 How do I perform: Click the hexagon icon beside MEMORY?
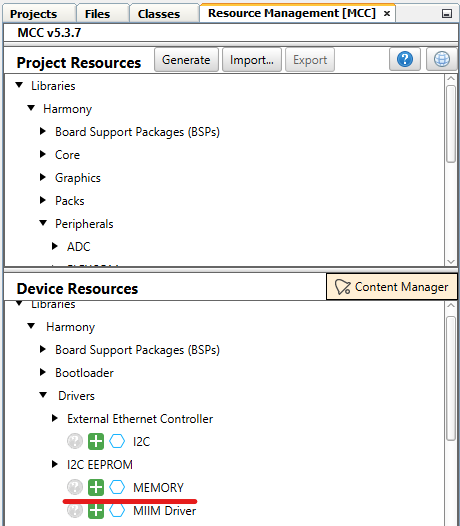(x=117, y=487)
